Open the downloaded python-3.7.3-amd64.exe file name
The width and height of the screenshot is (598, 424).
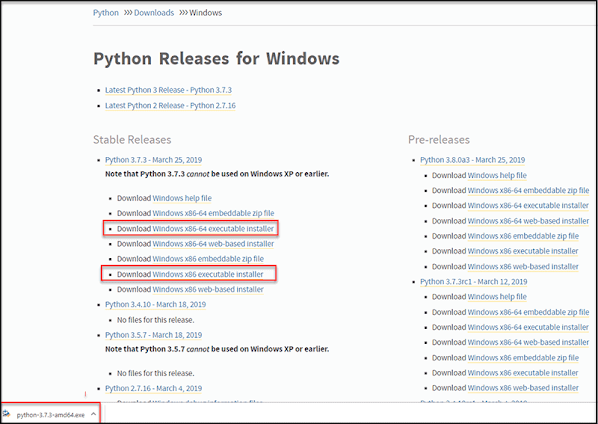click(51, 415)
